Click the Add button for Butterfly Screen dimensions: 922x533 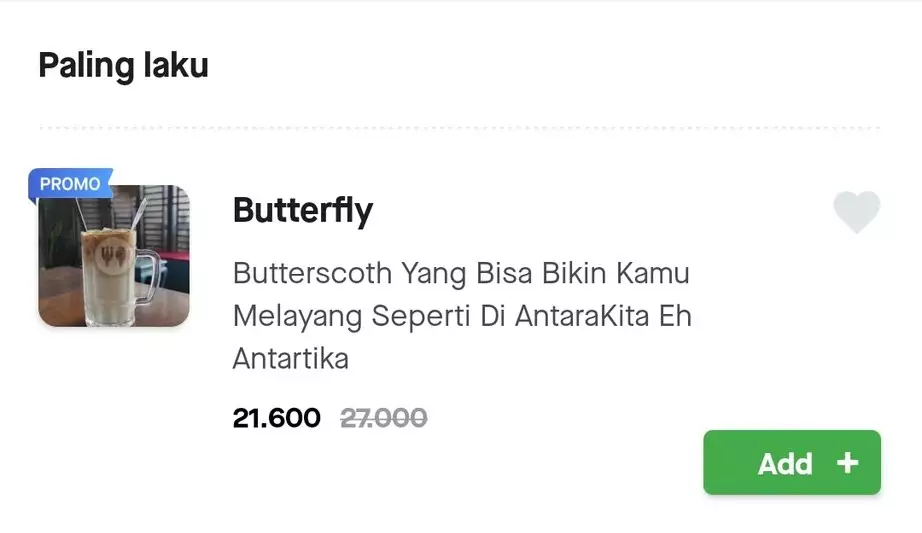coord(791,462)
